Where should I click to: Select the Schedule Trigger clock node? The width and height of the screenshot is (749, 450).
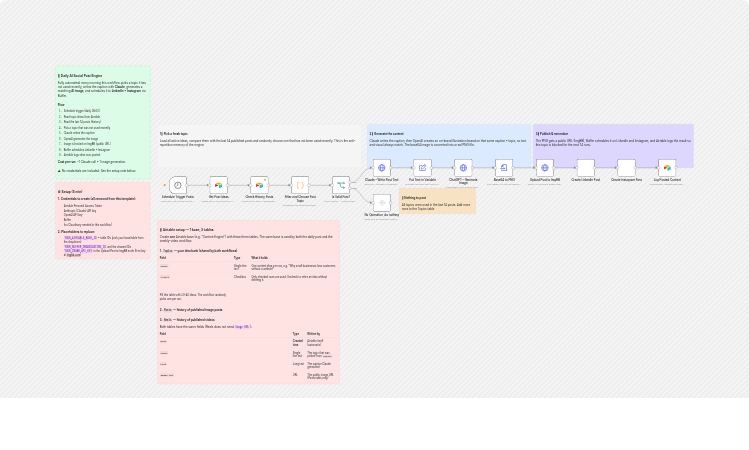pos(178,185)
